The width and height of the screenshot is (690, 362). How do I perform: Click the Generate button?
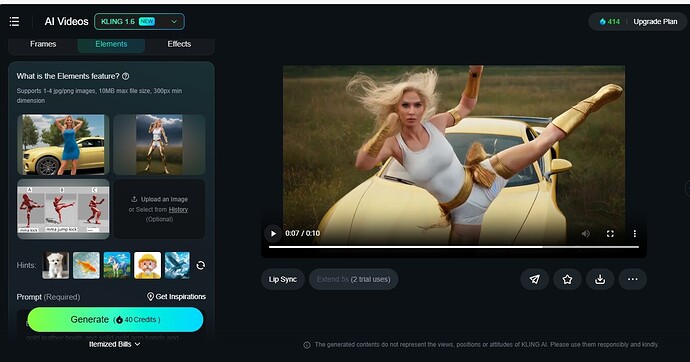pos(115,319)
